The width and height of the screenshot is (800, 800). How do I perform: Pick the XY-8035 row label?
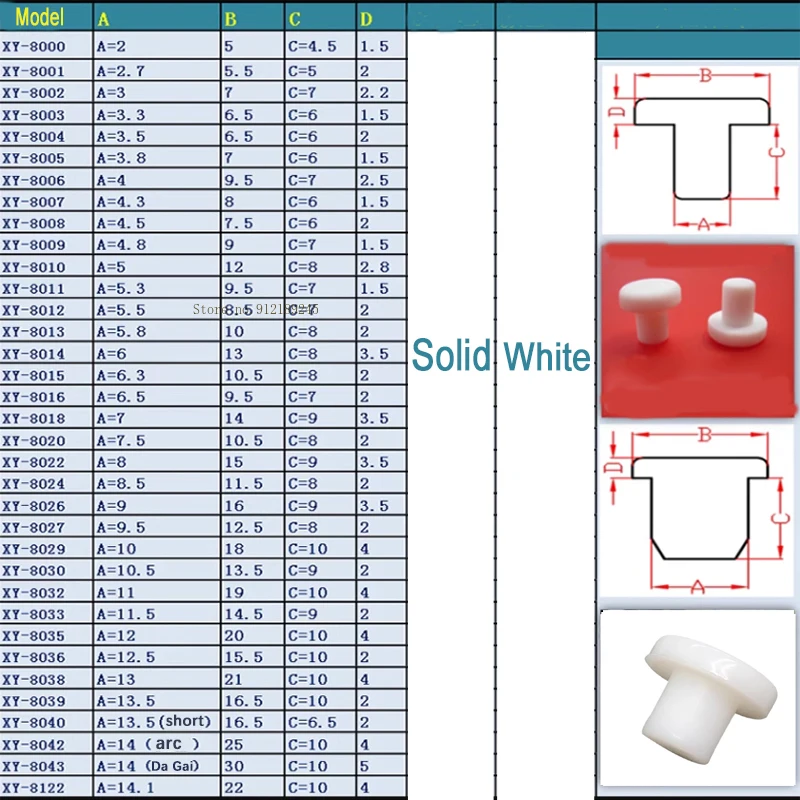tap(34, 636)
